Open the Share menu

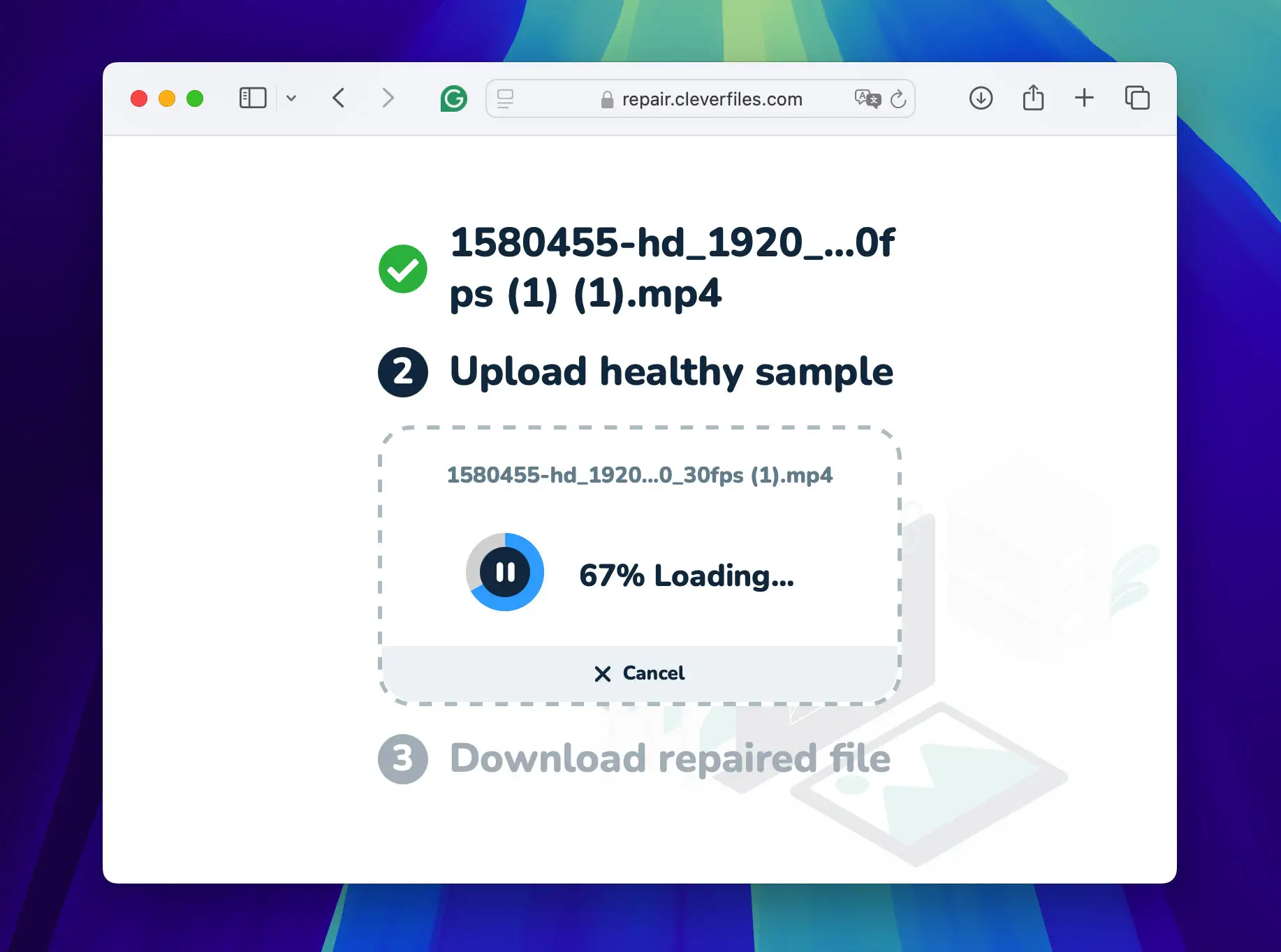pos(1033,97)
